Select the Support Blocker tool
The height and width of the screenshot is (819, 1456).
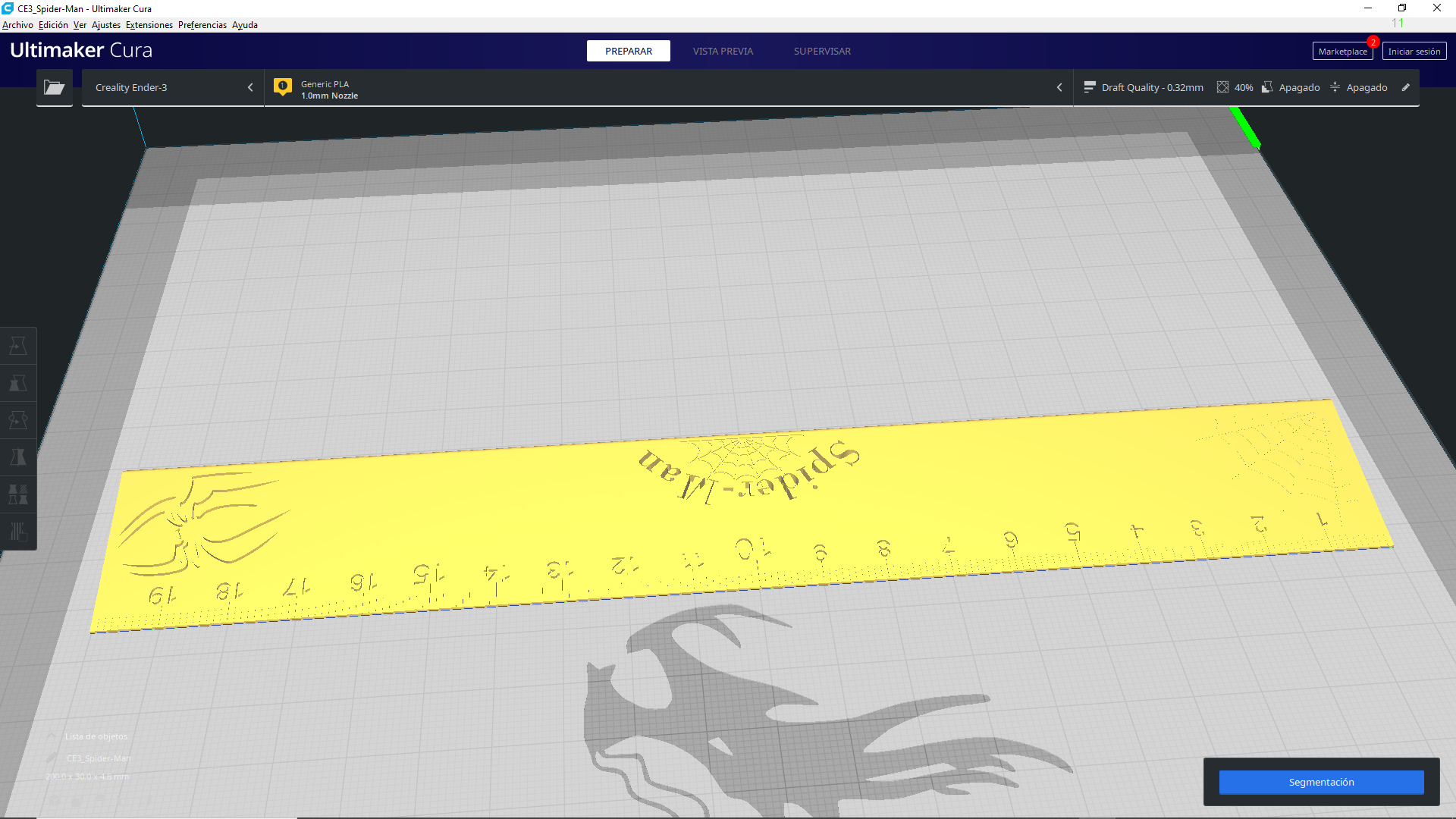click(18, 532)
